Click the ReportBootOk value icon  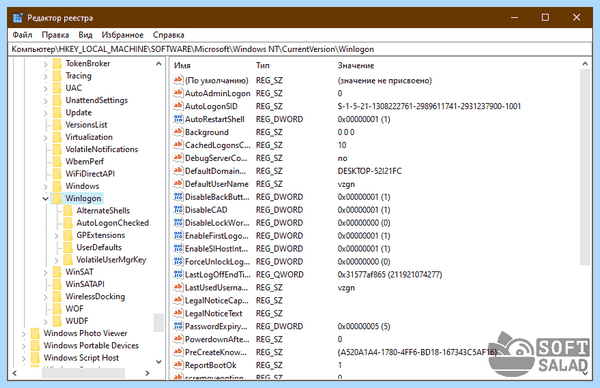[x=178, y=365]
